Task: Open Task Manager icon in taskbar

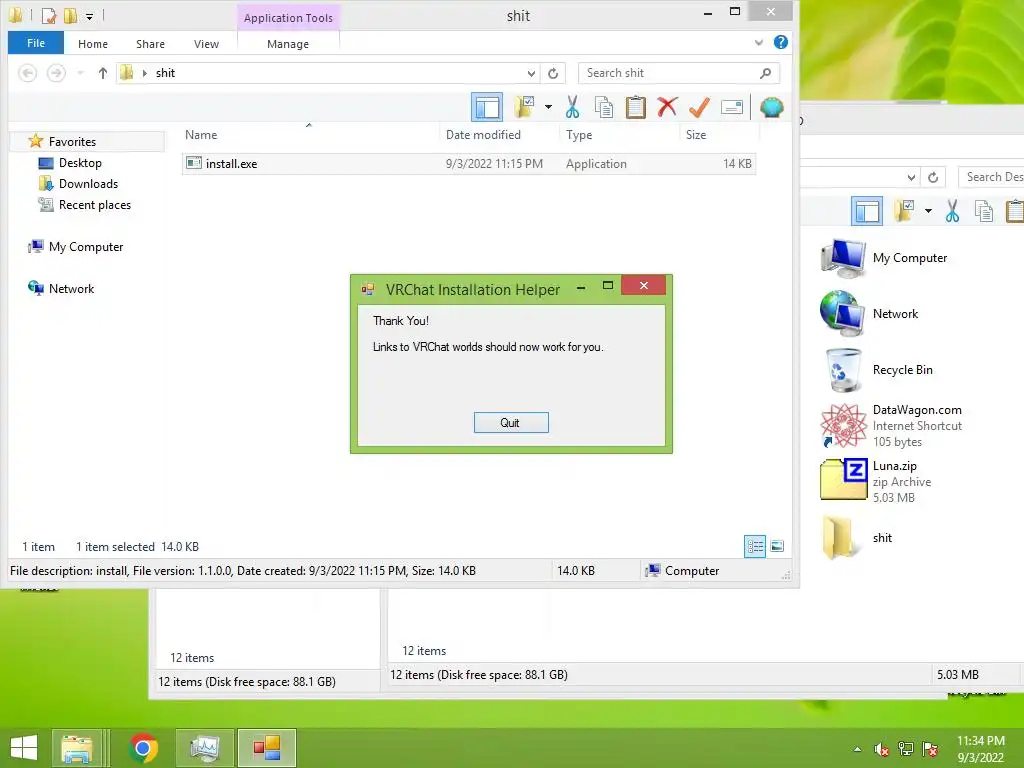Action: tap(204, 748)
